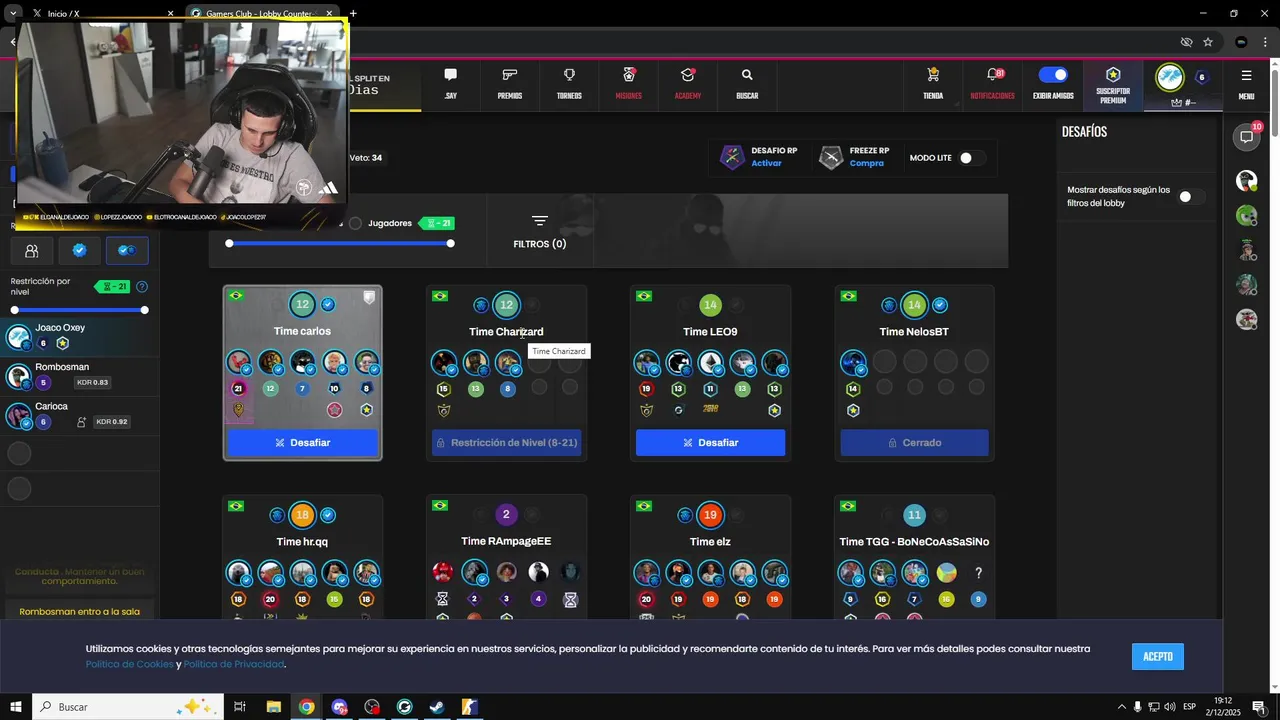
Task: Open the Premios trophy icon in navbar
Action: pos(510,75)
